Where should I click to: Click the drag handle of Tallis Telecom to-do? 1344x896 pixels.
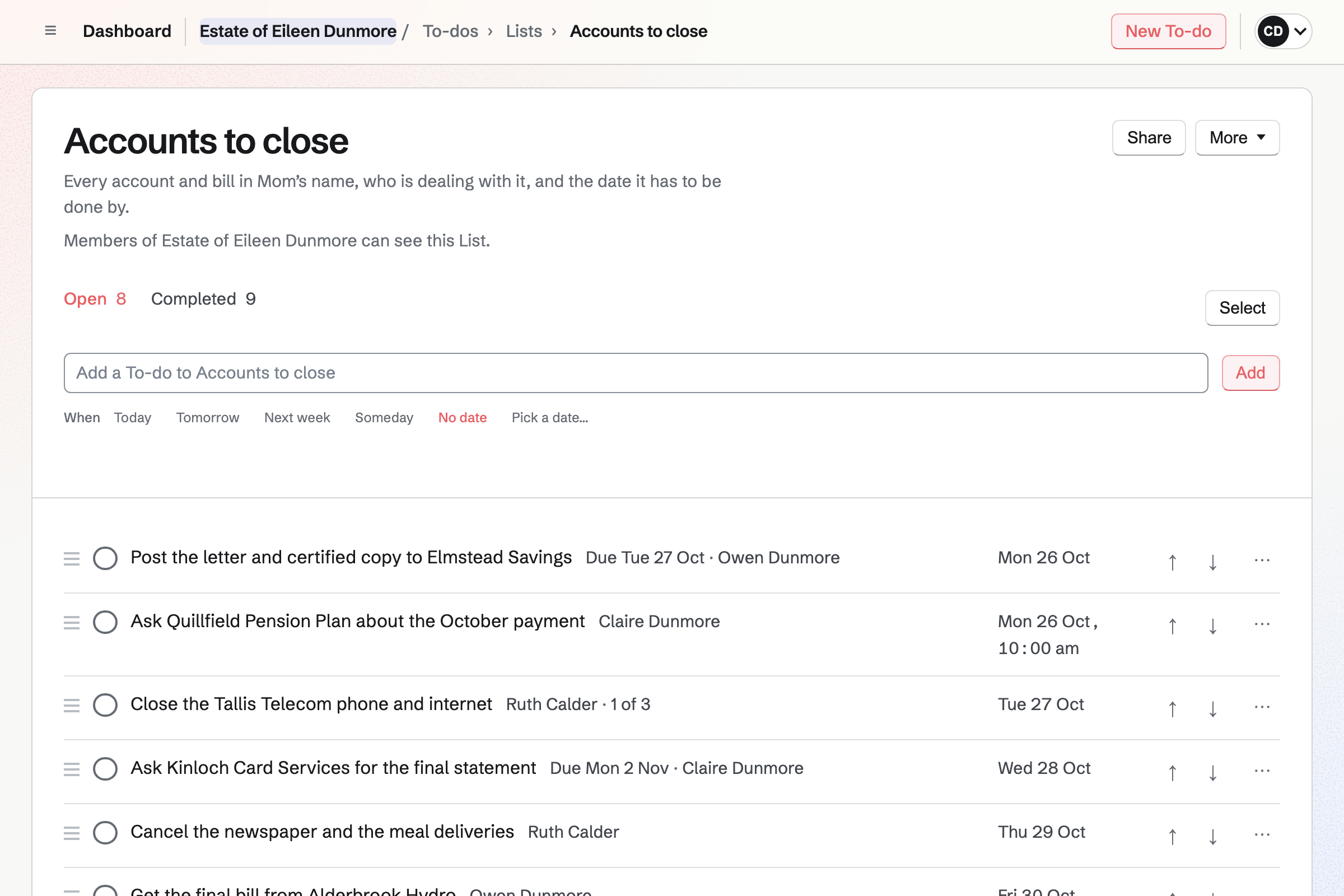coord(72,705)
